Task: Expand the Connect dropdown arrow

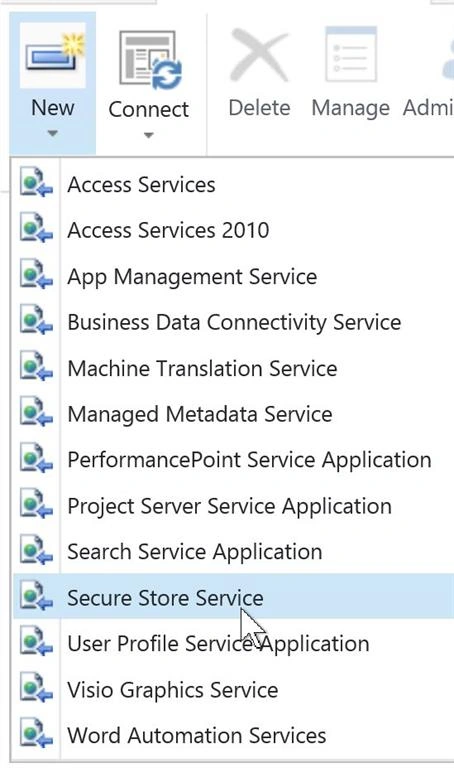Action: tap(149, 135)
